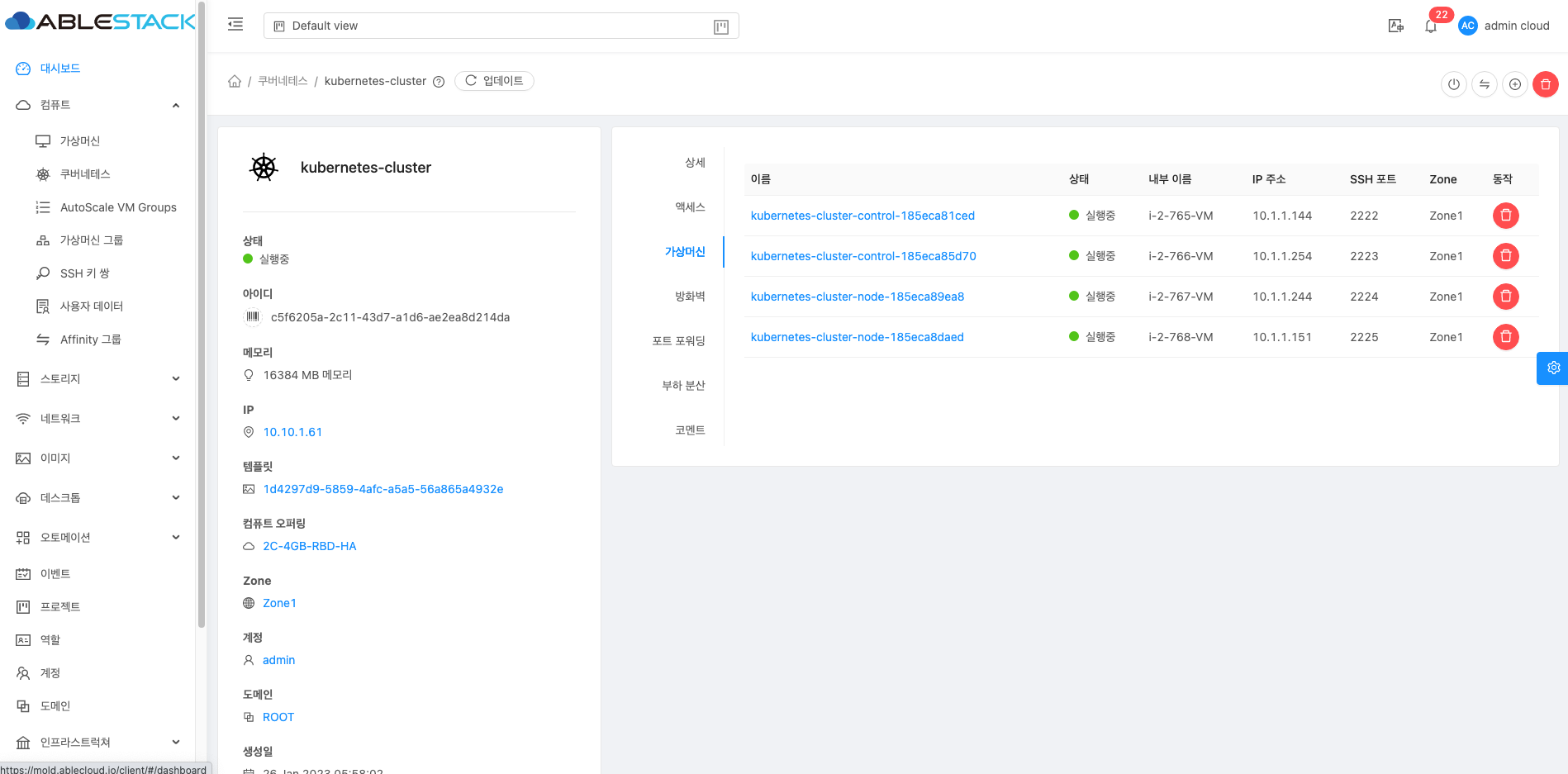Switch to the 방화벽 tab
The height and width of the screenshot is (774, 1568).
point(689,297)
